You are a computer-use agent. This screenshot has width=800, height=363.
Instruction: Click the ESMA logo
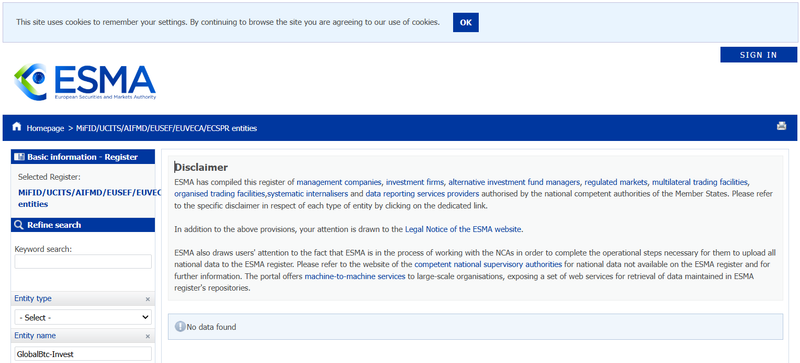point(85,82)
